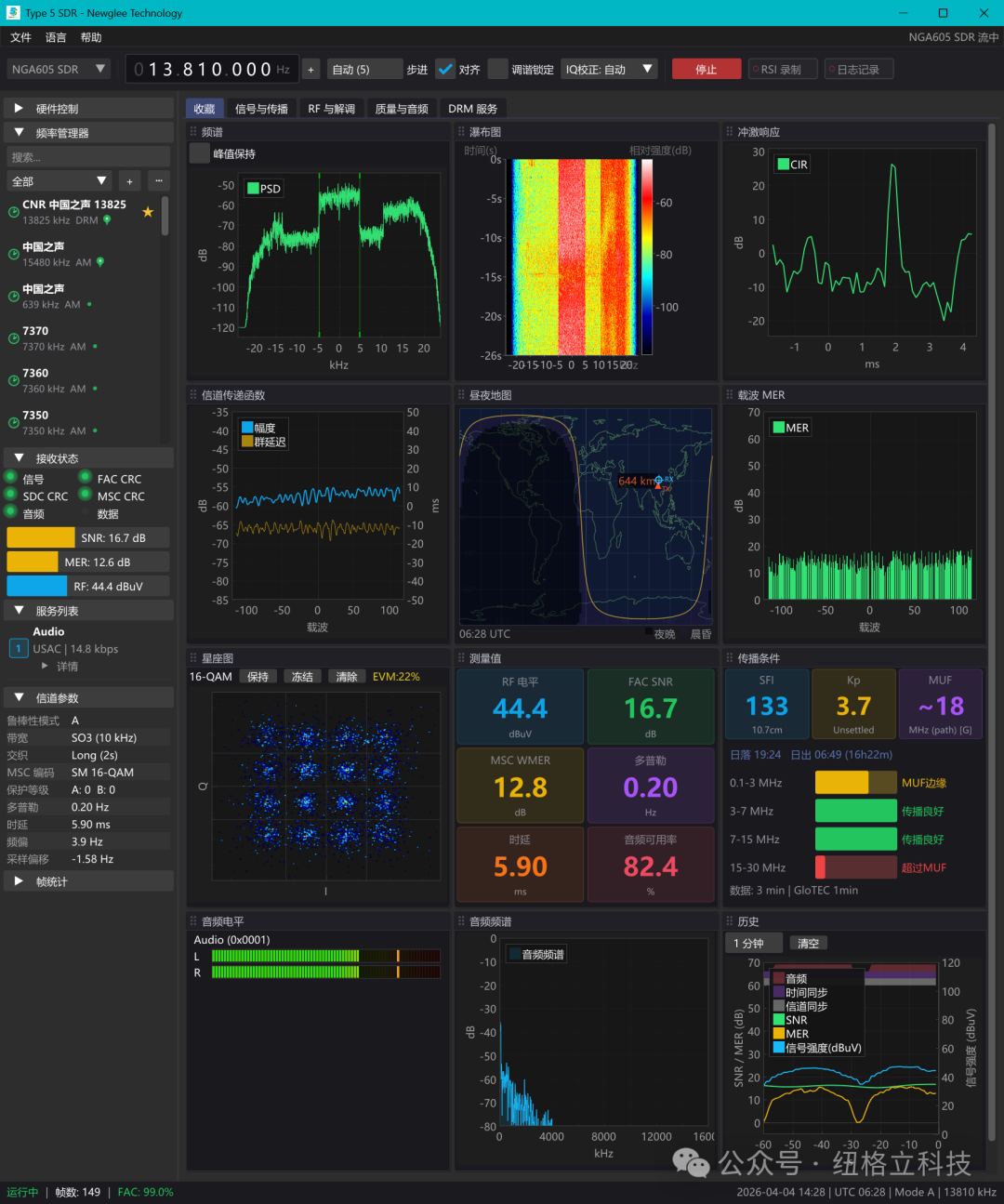The height and width of the screenshot is (1204, 1004).
Task: Click the PSD green legend swatch
Action: coord(252,189)
